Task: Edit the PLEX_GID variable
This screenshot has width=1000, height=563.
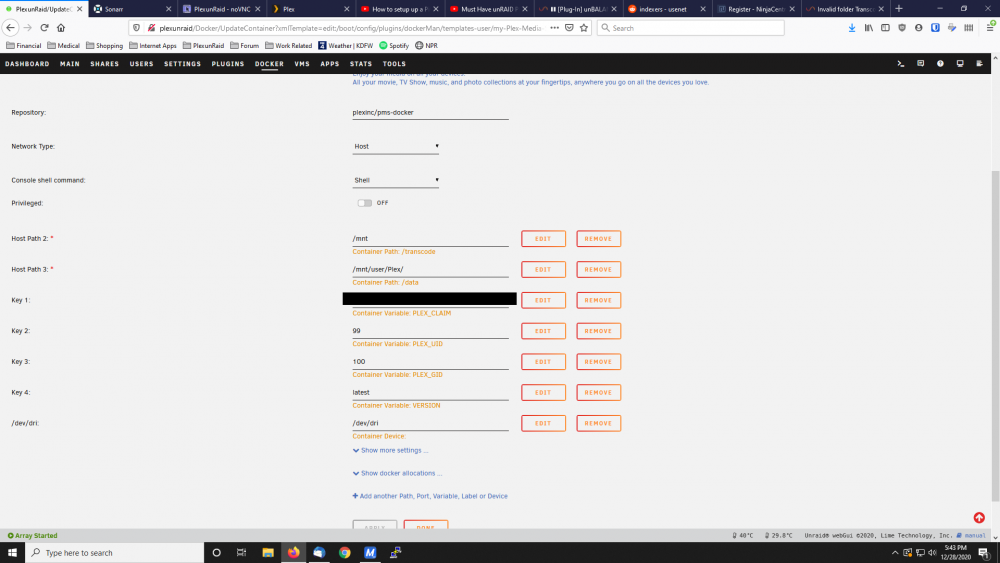Action: click(543, 362)
